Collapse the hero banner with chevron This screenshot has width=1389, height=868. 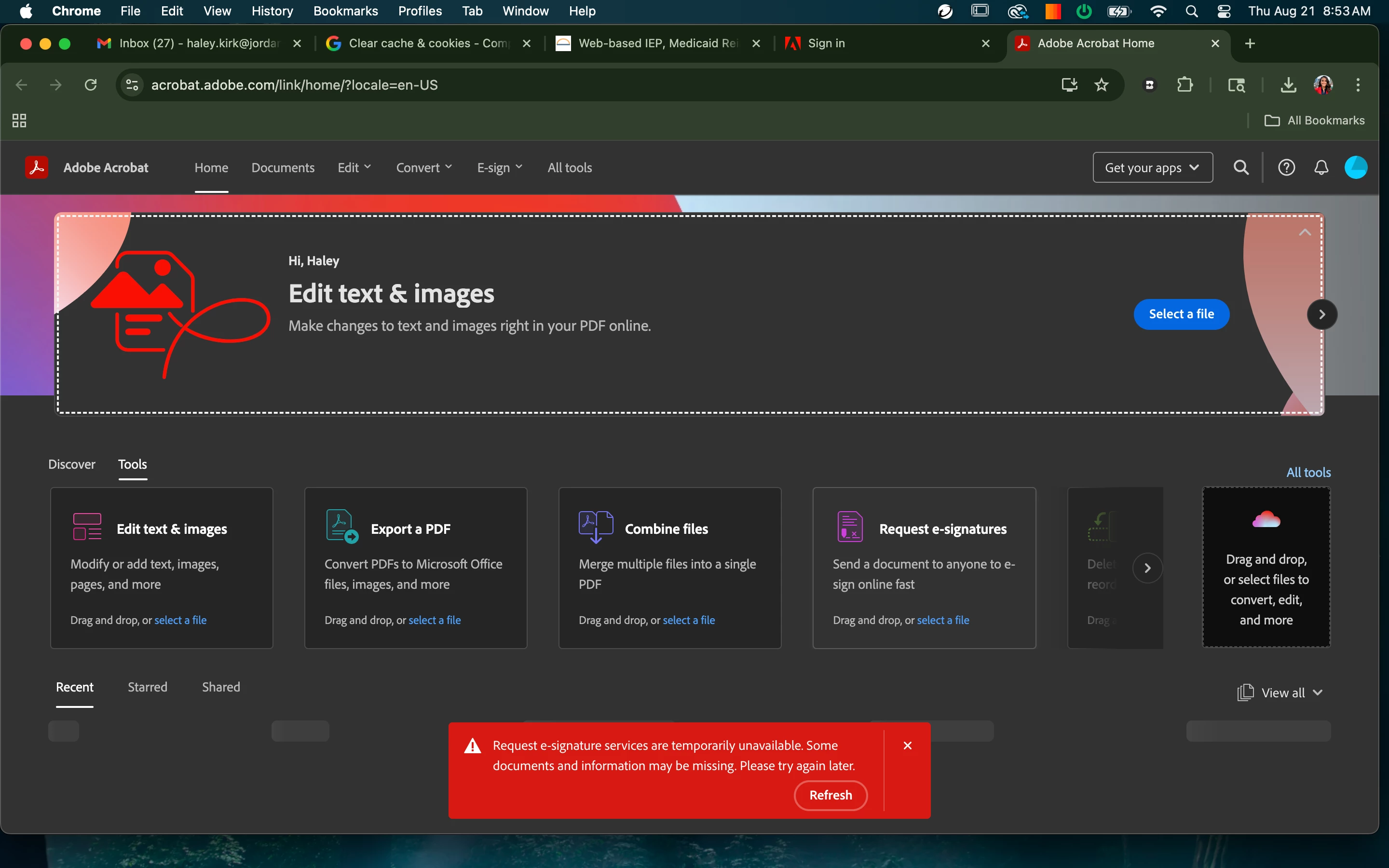click(x=1305, y=232)
